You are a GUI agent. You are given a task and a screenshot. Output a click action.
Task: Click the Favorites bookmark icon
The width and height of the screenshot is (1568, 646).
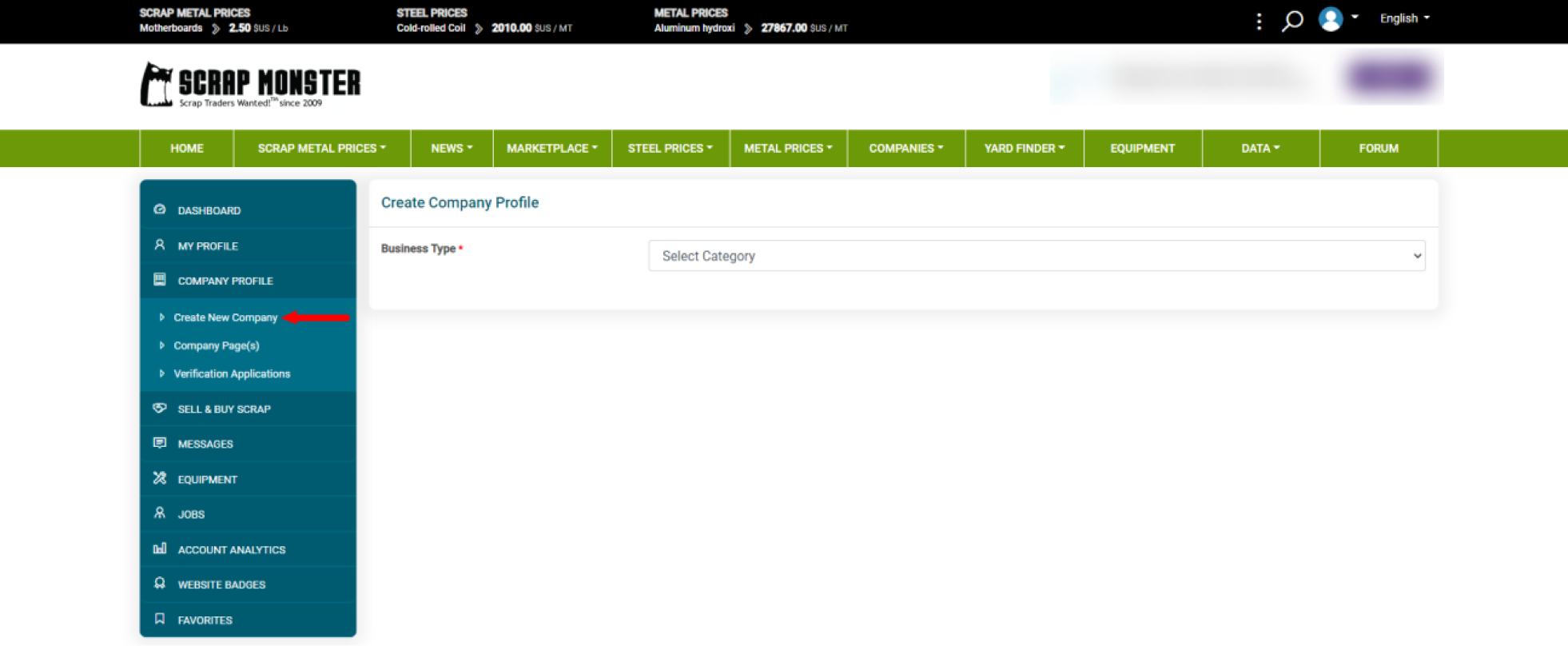click(x=160, y=619)
